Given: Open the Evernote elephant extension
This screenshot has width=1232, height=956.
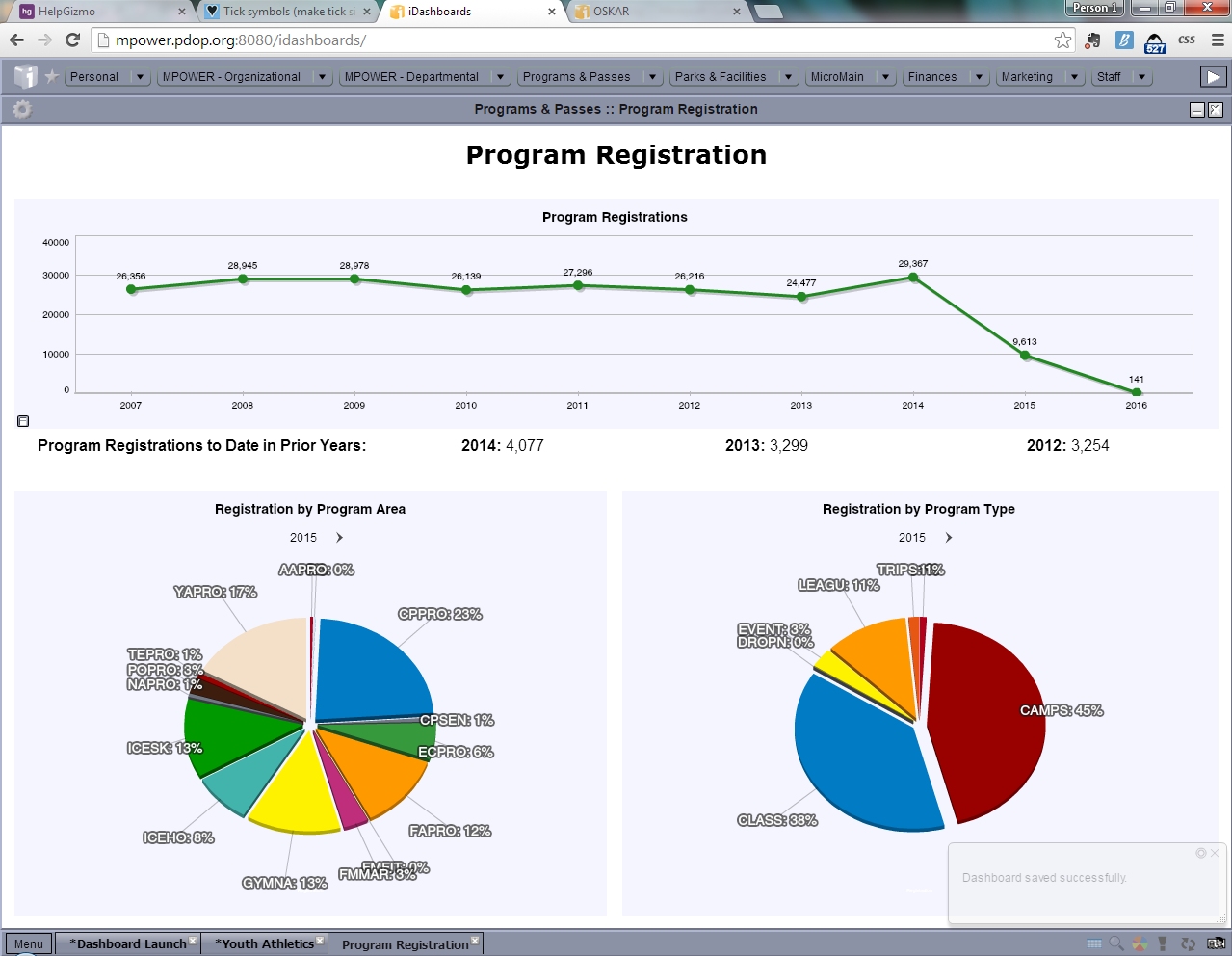Looking at the screenshot, I should (x=1093, y=40).
